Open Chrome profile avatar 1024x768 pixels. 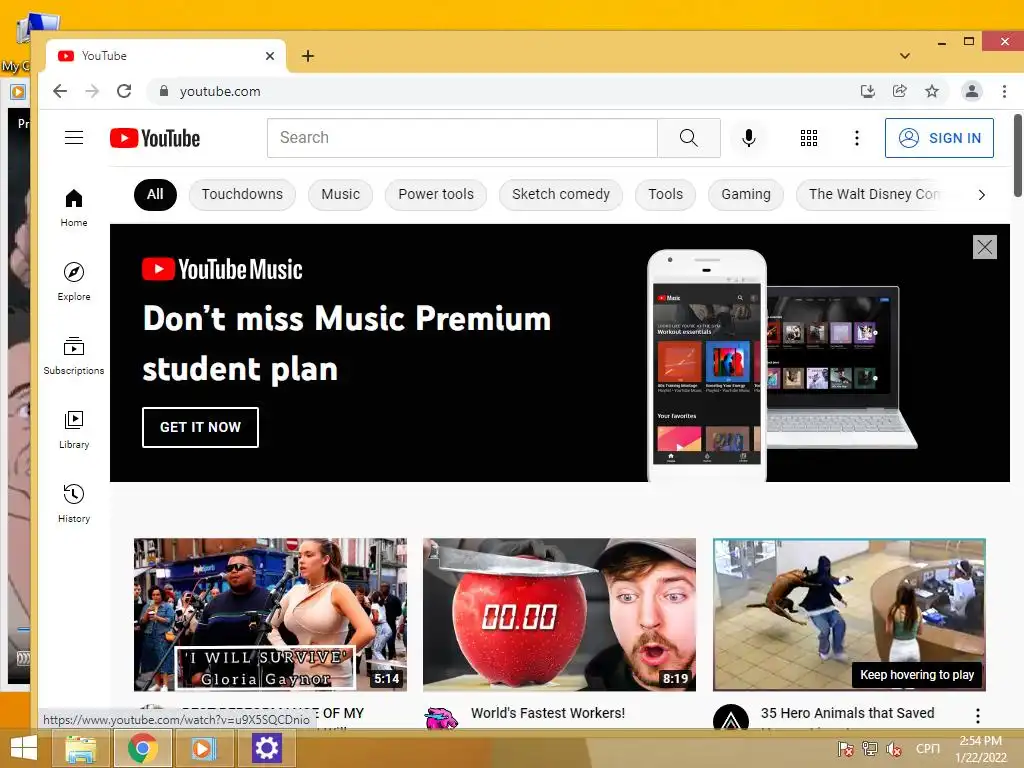[x=972, y=91]
